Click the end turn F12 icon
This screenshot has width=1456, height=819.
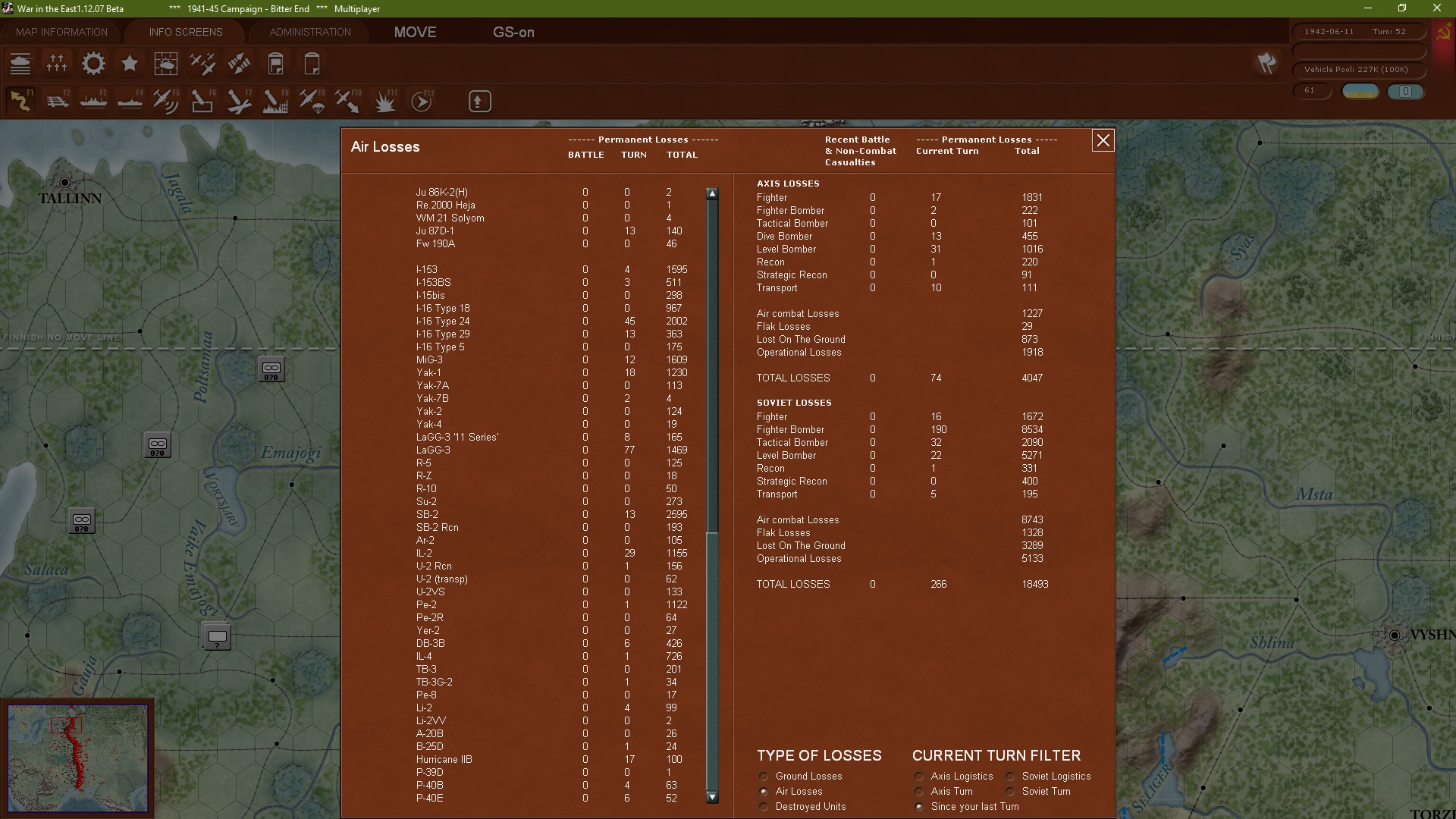(422, 101)
